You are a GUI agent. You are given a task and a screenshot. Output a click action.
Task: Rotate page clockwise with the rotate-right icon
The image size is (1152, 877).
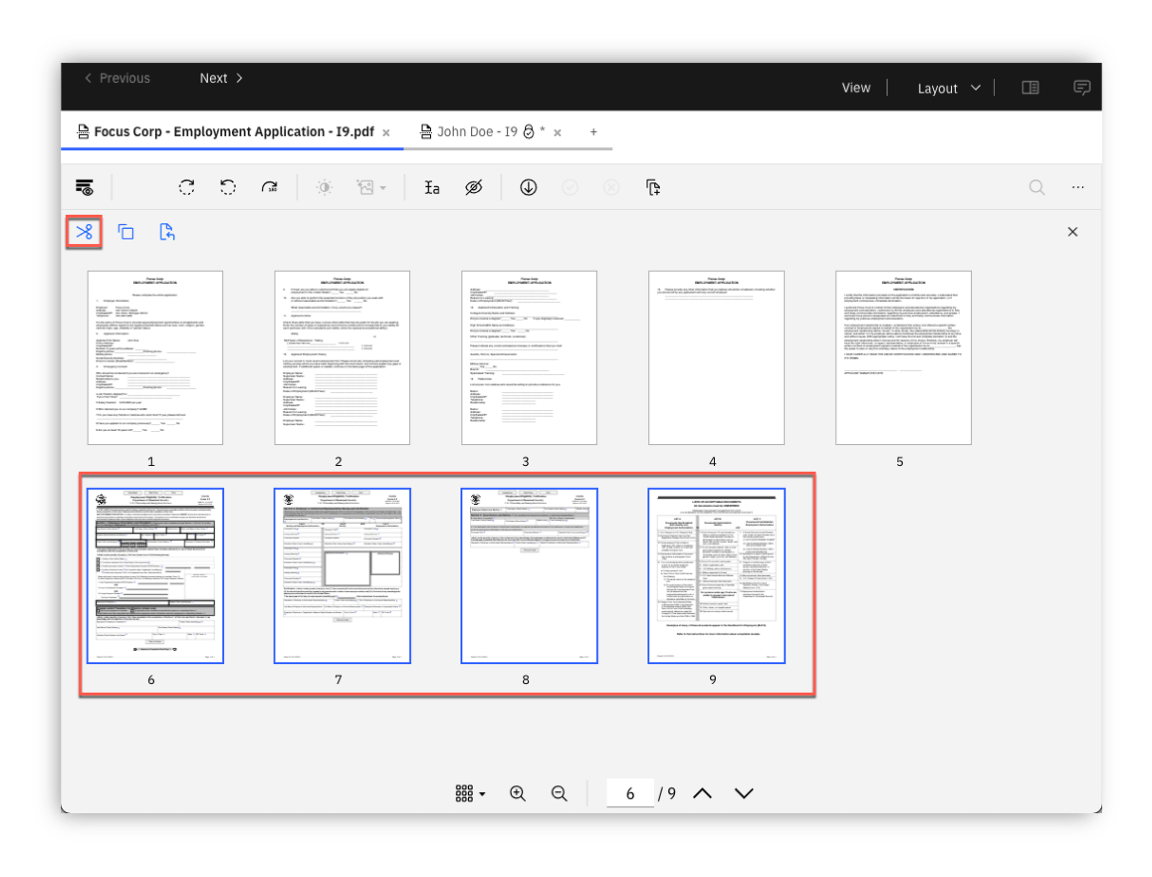[x=187, y=187]
